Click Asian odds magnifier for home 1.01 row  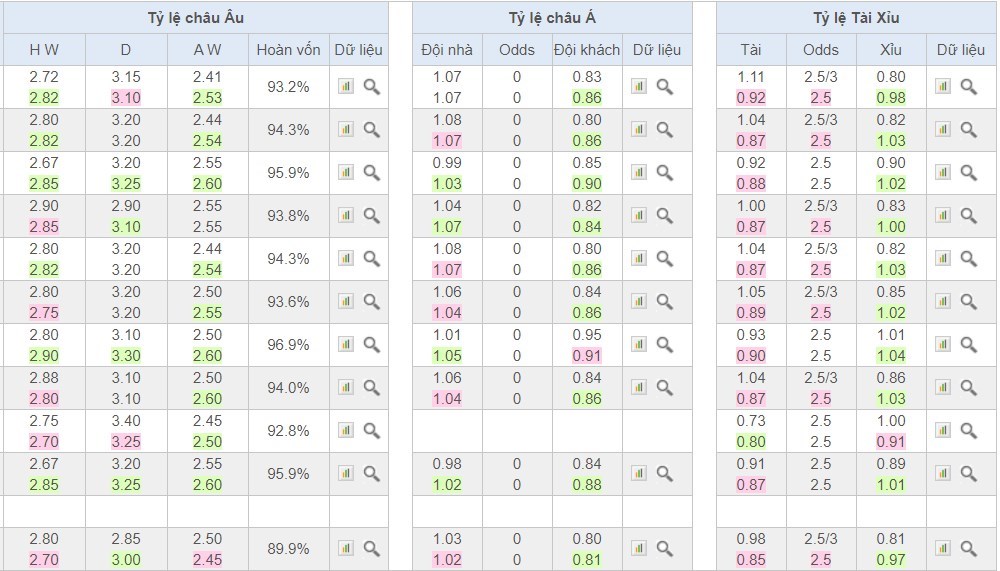tap(665, 345)
